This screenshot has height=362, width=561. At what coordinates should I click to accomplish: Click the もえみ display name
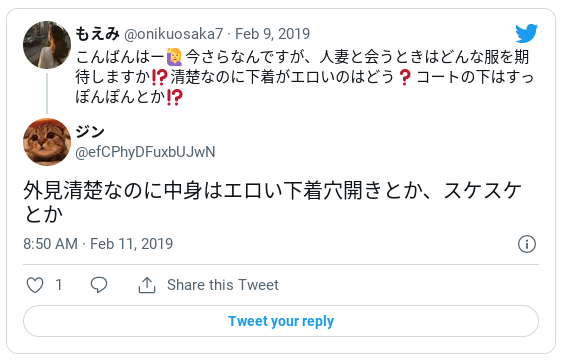pyautogui.click(x=97, y=34)
